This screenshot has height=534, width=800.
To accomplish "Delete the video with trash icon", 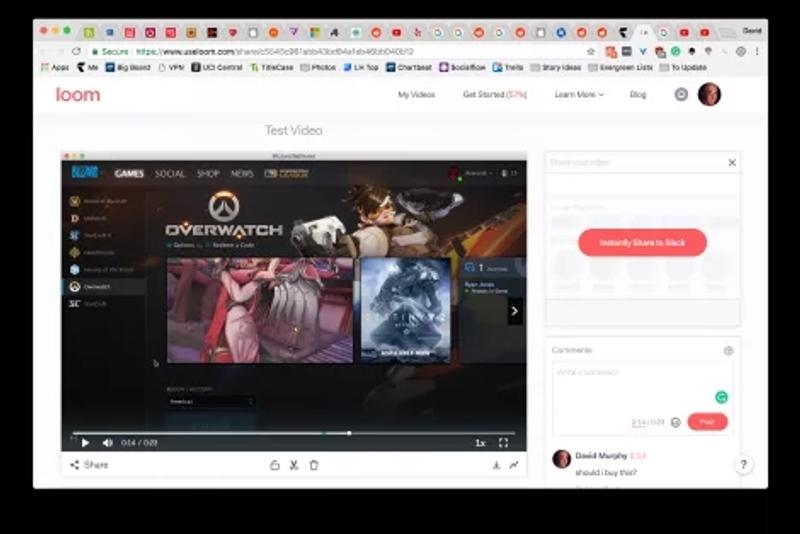I will pyautogui.click(x=314, y=465).
